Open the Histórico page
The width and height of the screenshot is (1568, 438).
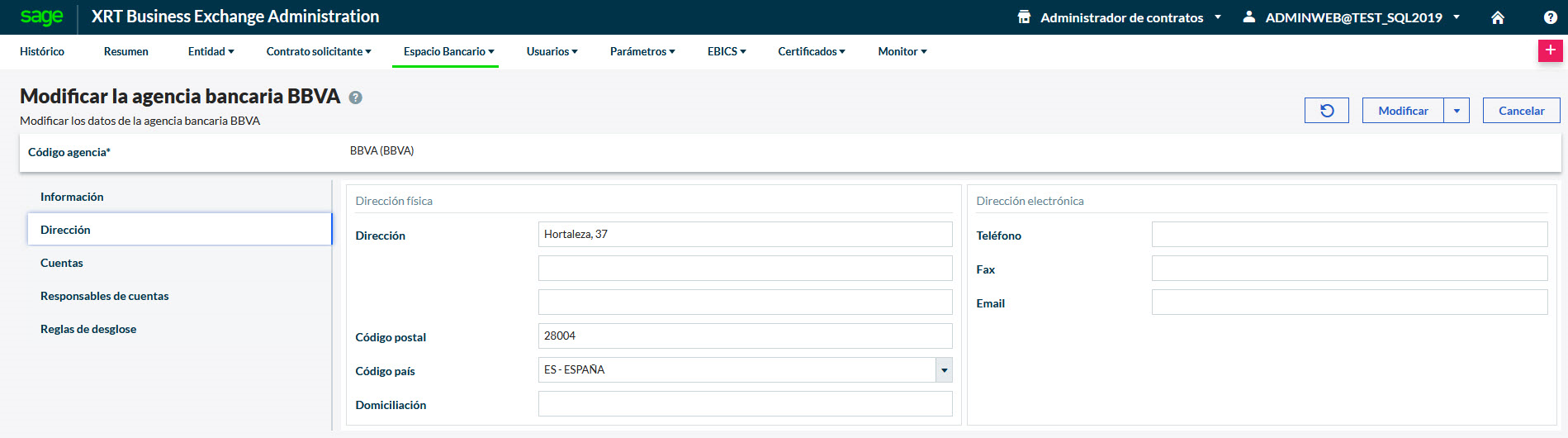tap(42, 51)
